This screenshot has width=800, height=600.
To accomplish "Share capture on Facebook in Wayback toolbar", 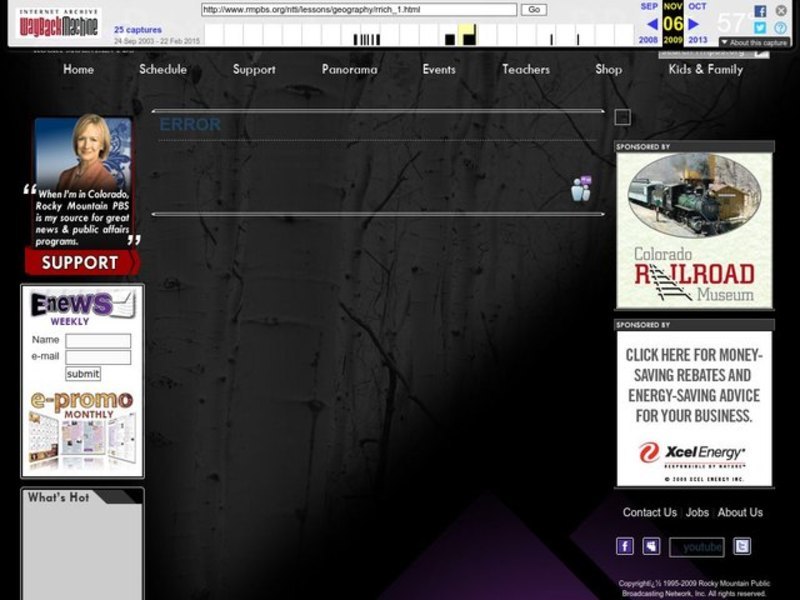I will point(760,10).
